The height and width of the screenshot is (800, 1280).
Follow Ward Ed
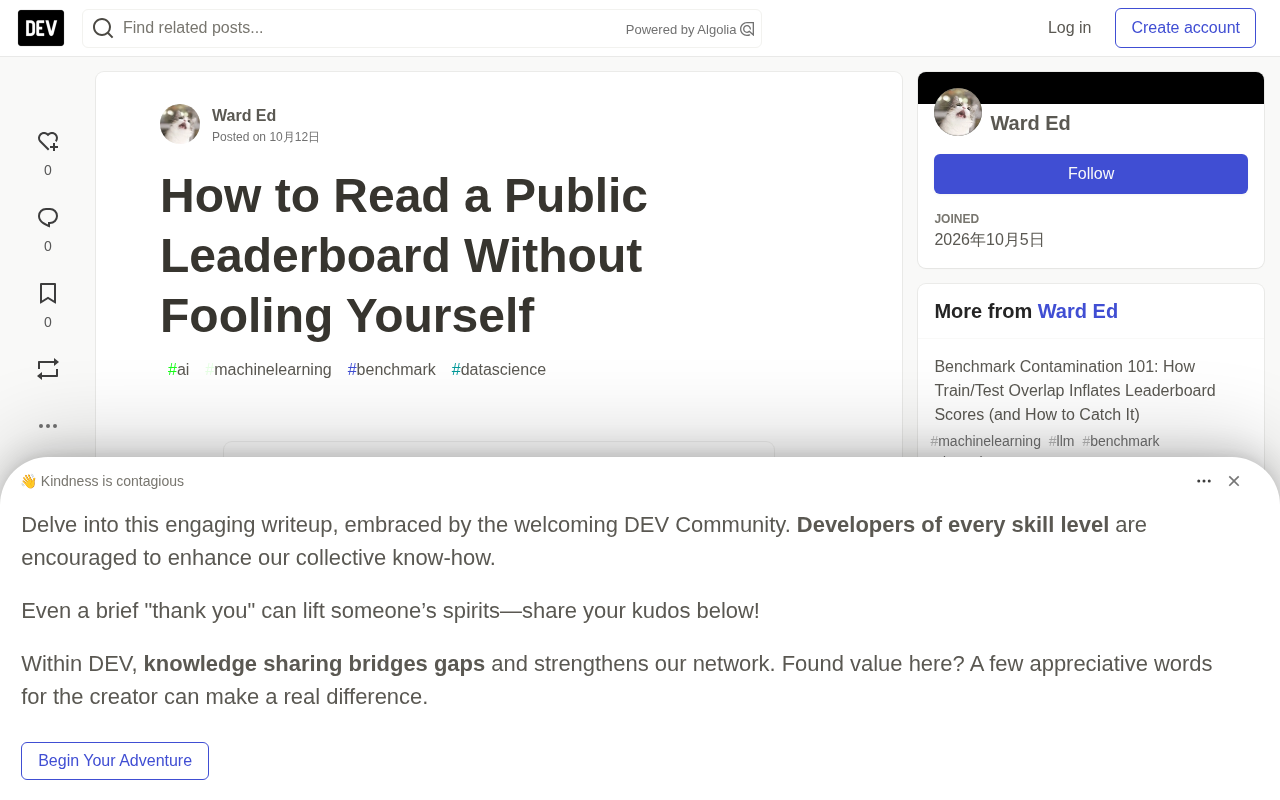tap(1091, 174)
